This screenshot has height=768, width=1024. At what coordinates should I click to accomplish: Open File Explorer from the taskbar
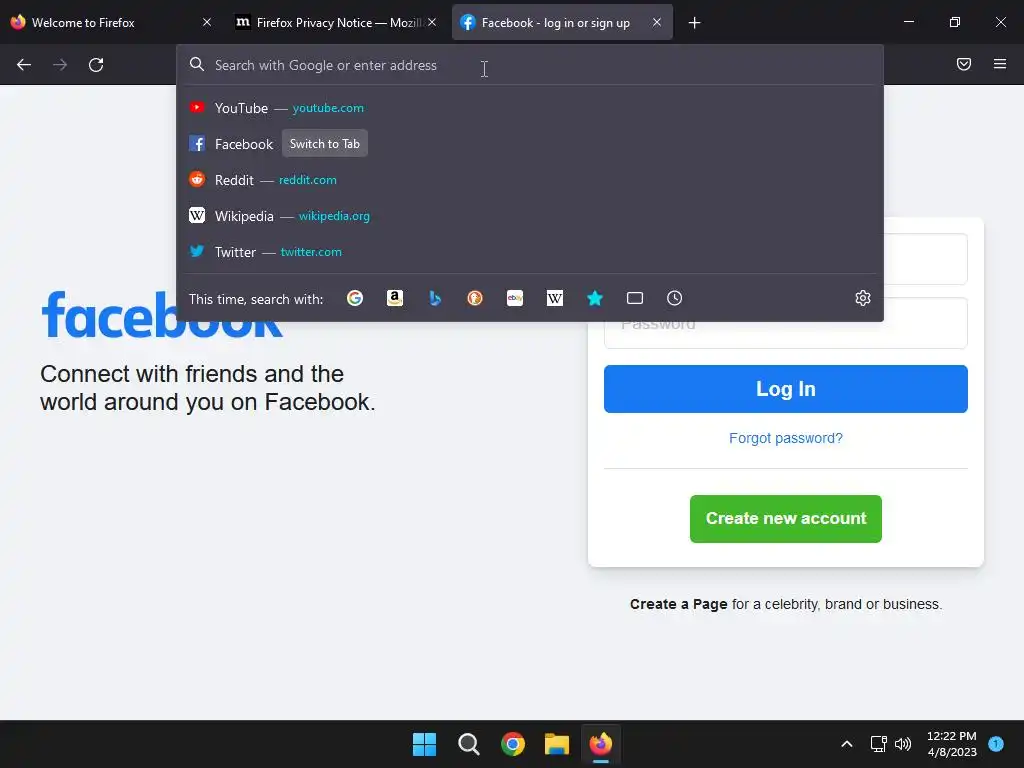click(557, 744)
